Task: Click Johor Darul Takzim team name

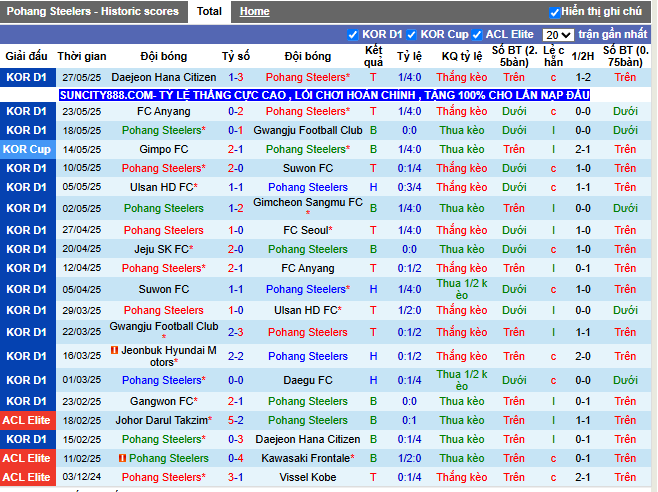Action: point(164,420)
